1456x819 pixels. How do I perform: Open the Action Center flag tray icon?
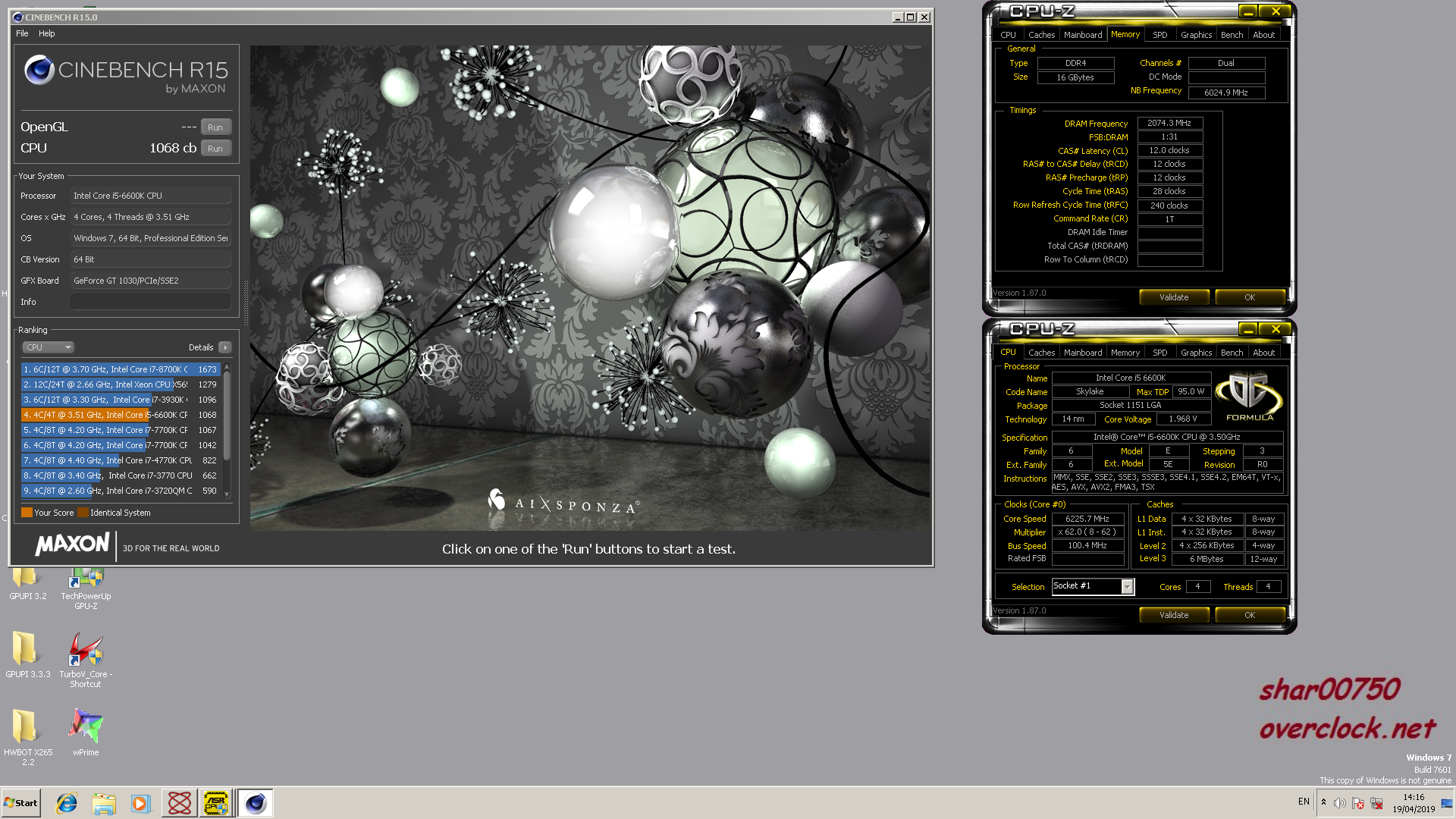1358,803
